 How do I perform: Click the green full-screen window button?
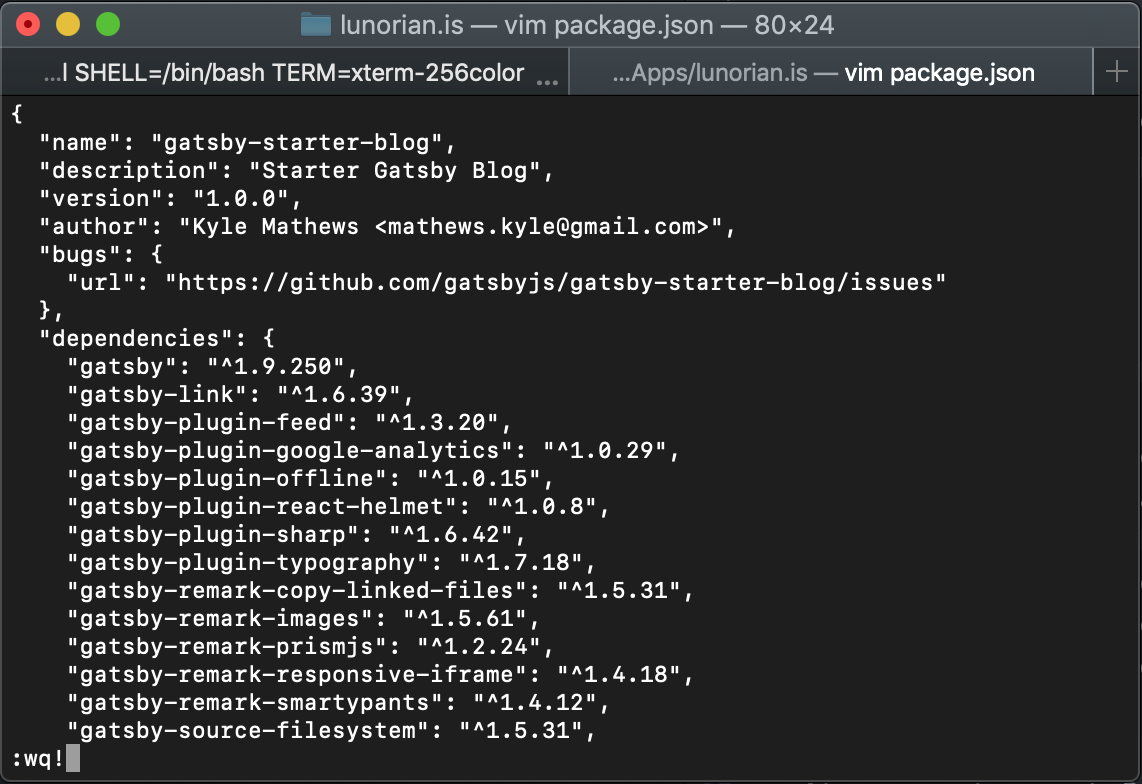106,24
